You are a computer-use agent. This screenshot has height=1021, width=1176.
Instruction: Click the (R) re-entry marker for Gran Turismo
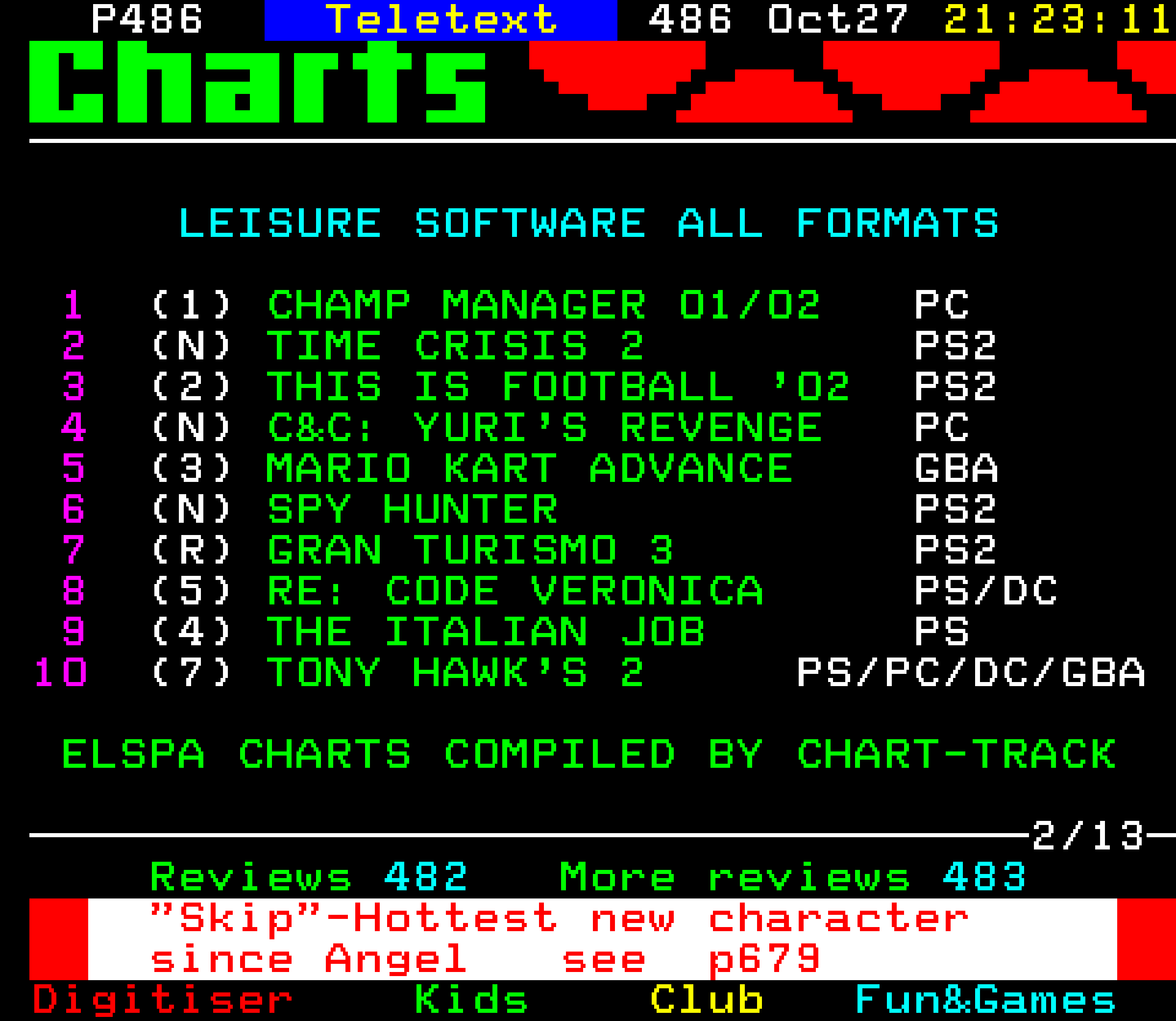point(191,550)
